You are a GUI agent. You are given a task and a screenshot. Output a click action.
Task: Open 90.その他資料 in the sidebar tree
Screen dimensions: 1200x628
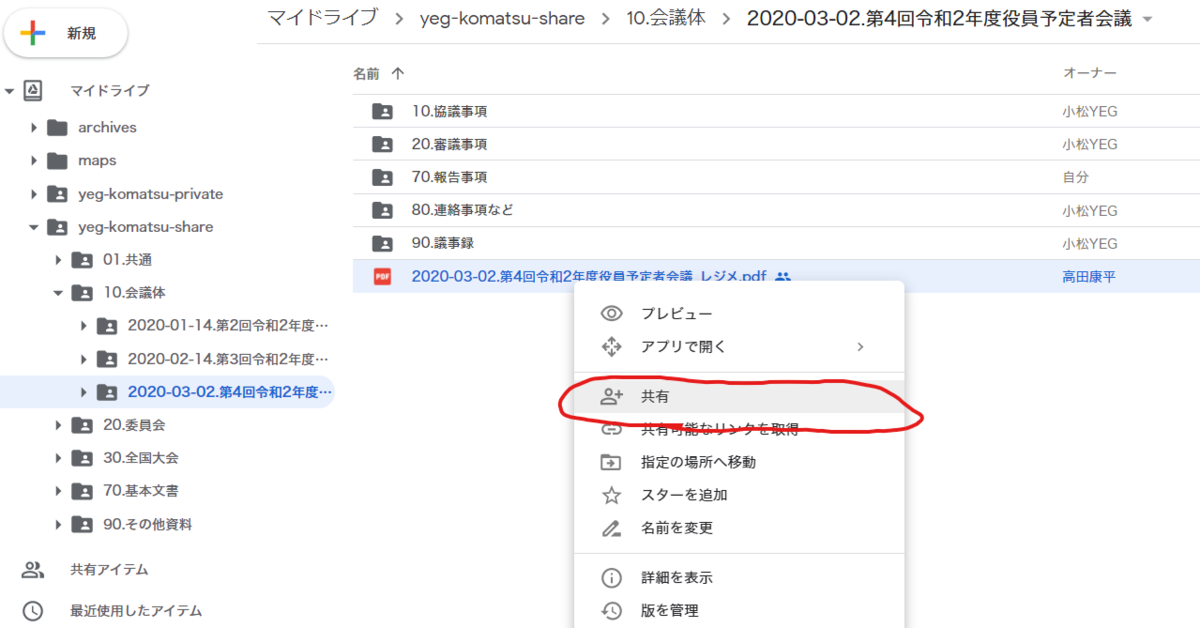[148, 524]
